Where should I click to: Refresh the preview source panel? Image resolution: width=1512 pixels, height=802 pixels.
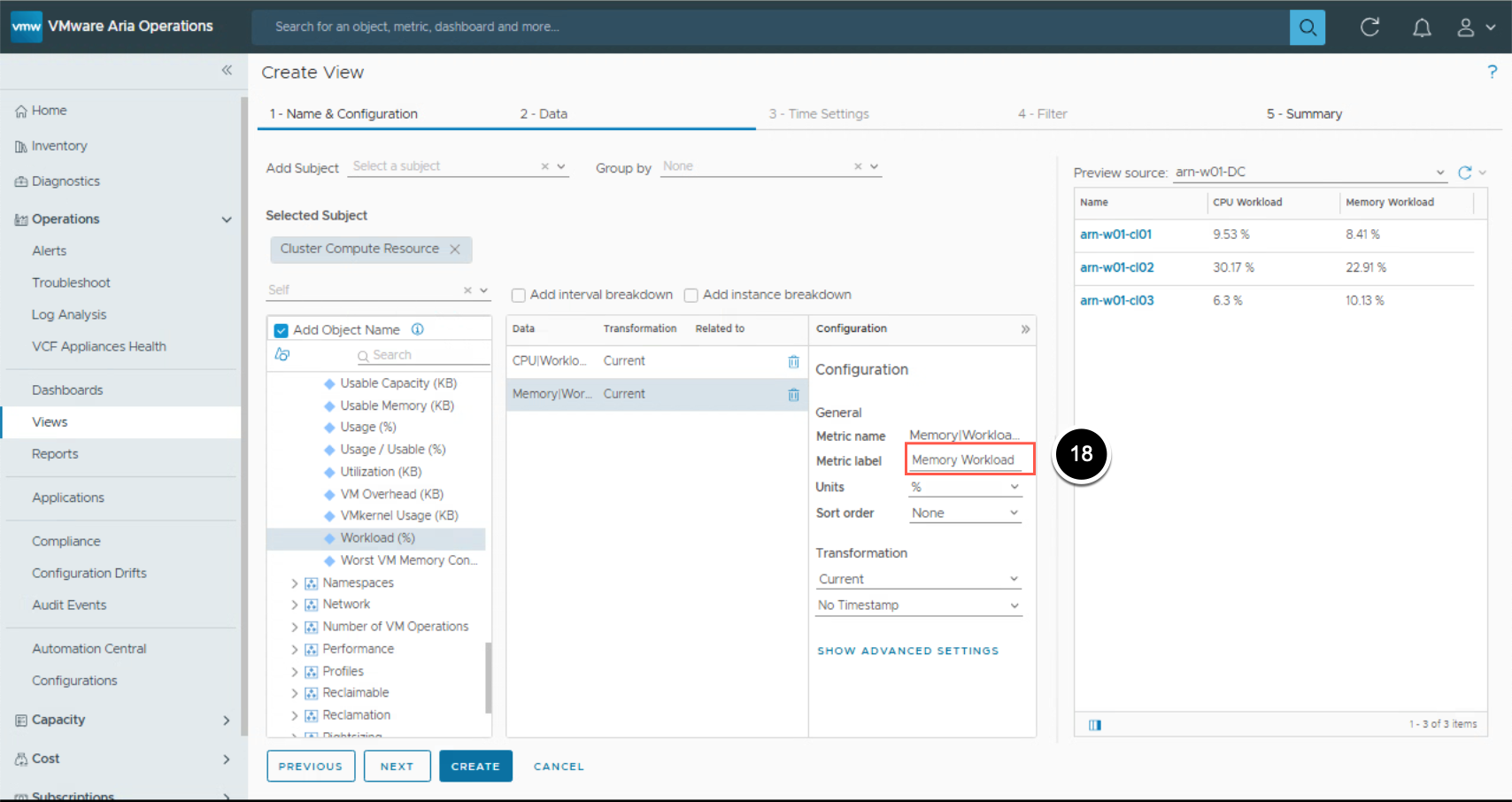click(x=1465, y=173)
